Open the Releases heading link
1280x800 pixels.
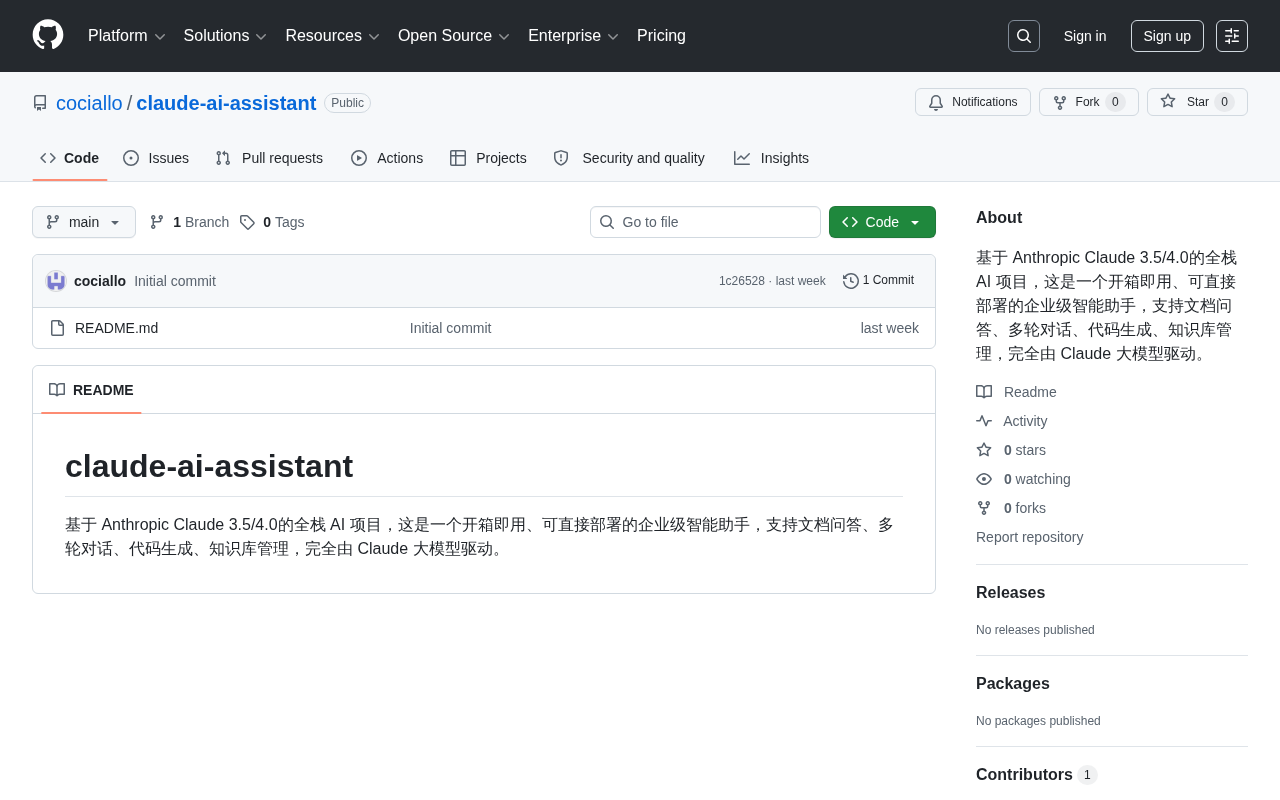(x=1010, y=592)
